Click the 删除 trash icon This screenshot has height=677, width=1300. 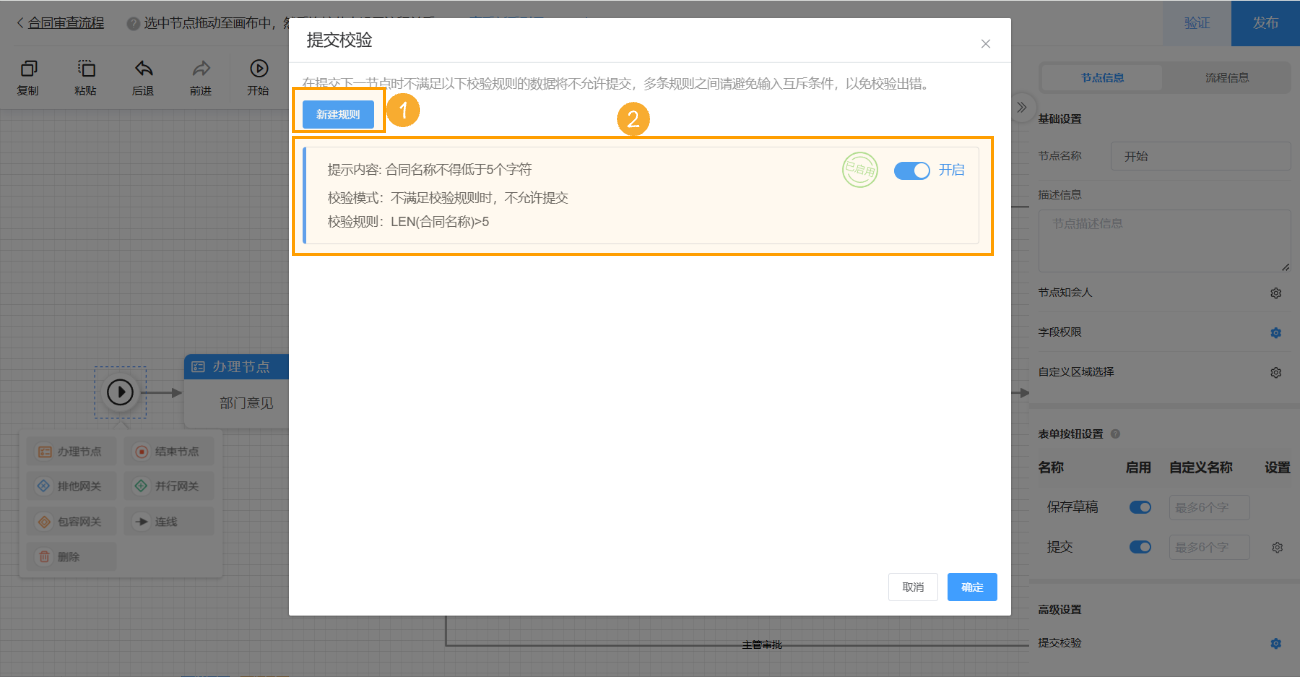[x=44, y=555]
